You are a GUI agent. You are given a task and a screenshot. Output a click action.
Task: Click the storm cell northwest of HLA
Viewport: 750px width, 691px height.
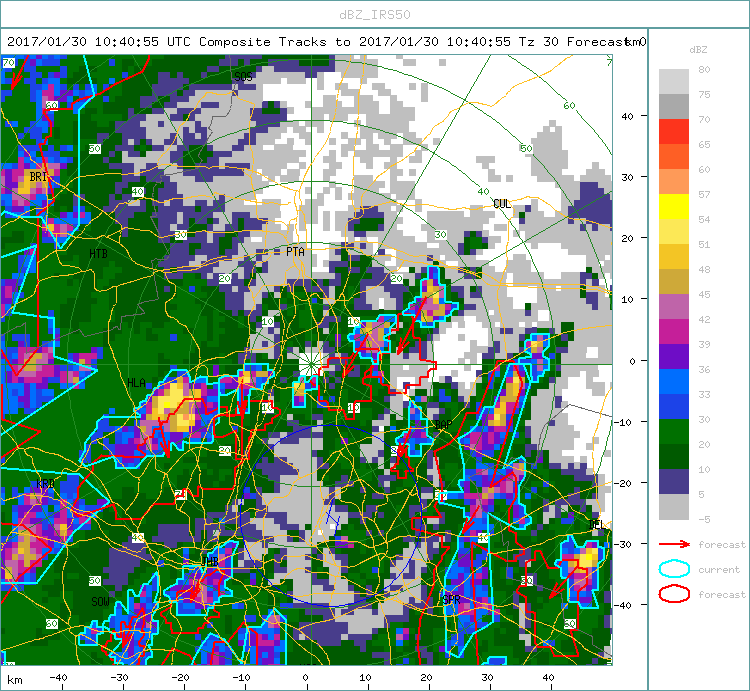click(x=173, y=407)
